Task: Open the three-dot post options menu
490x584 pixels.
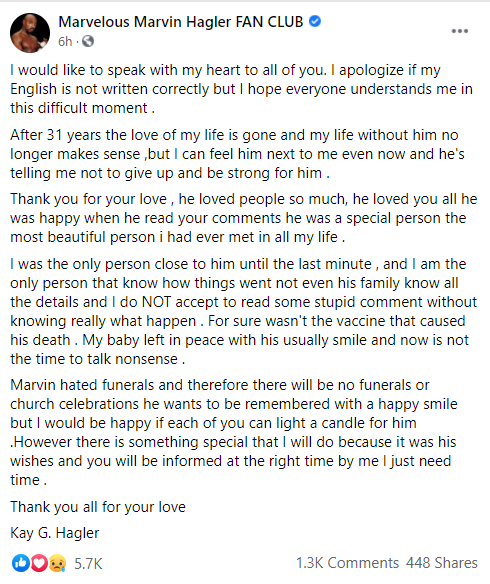Action: click(459, 31)
